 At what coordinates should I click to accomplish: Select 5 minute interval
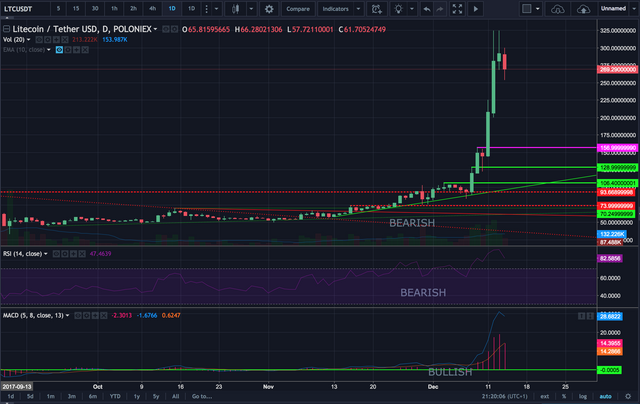[x=58, y=9]
